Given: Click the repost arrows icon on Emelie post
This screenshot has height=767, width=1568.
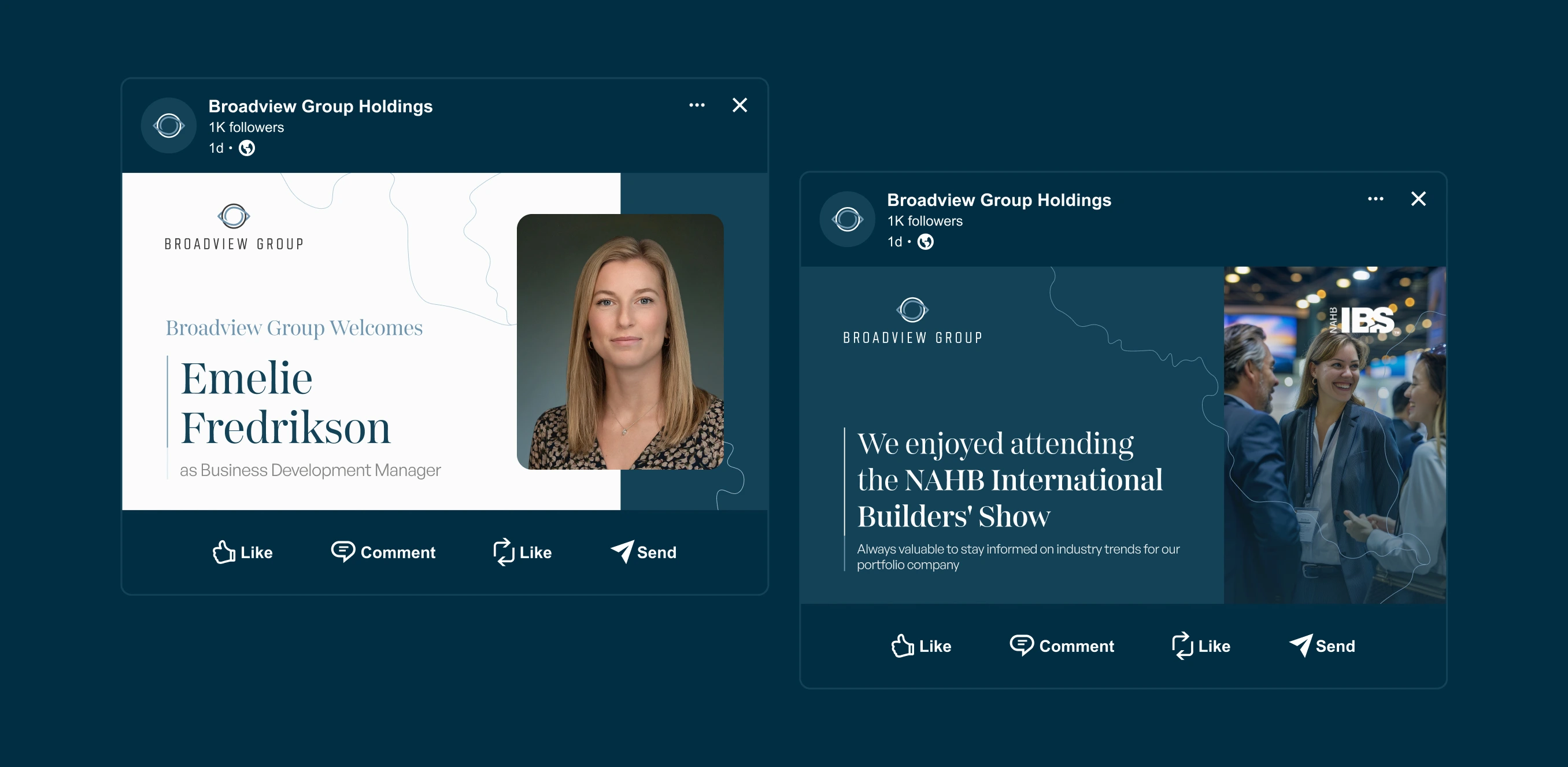Looking at the screenshot, I should click(x=504, y=552).
